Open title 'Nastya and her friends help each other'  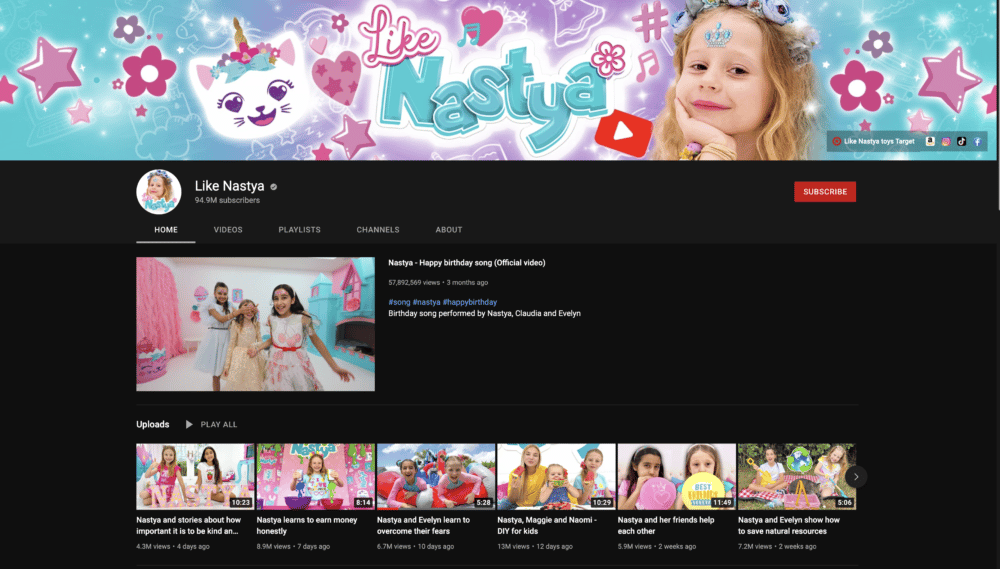666,526
